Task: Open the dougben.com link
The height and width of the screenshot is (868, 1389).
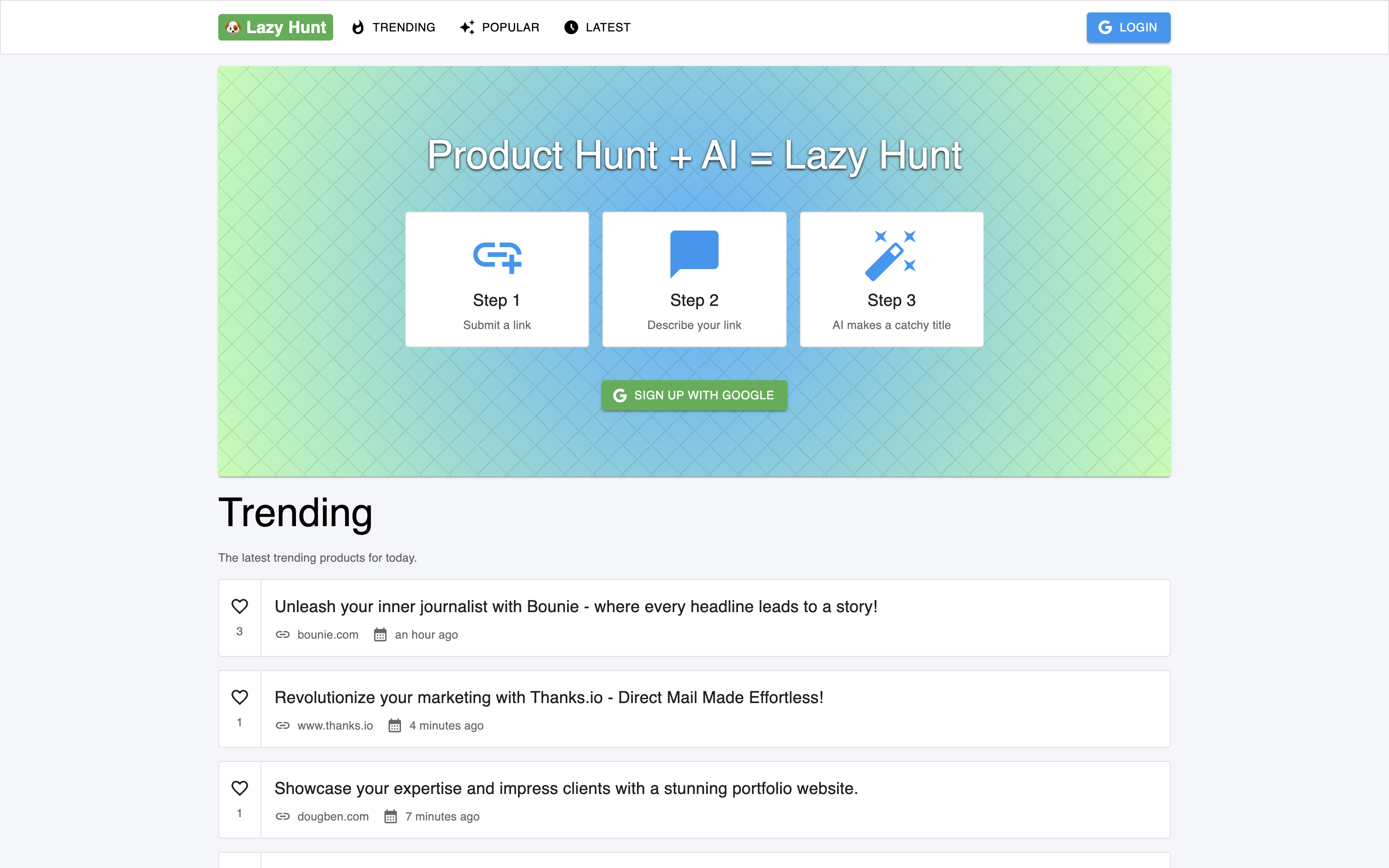Action: (332, 816)
